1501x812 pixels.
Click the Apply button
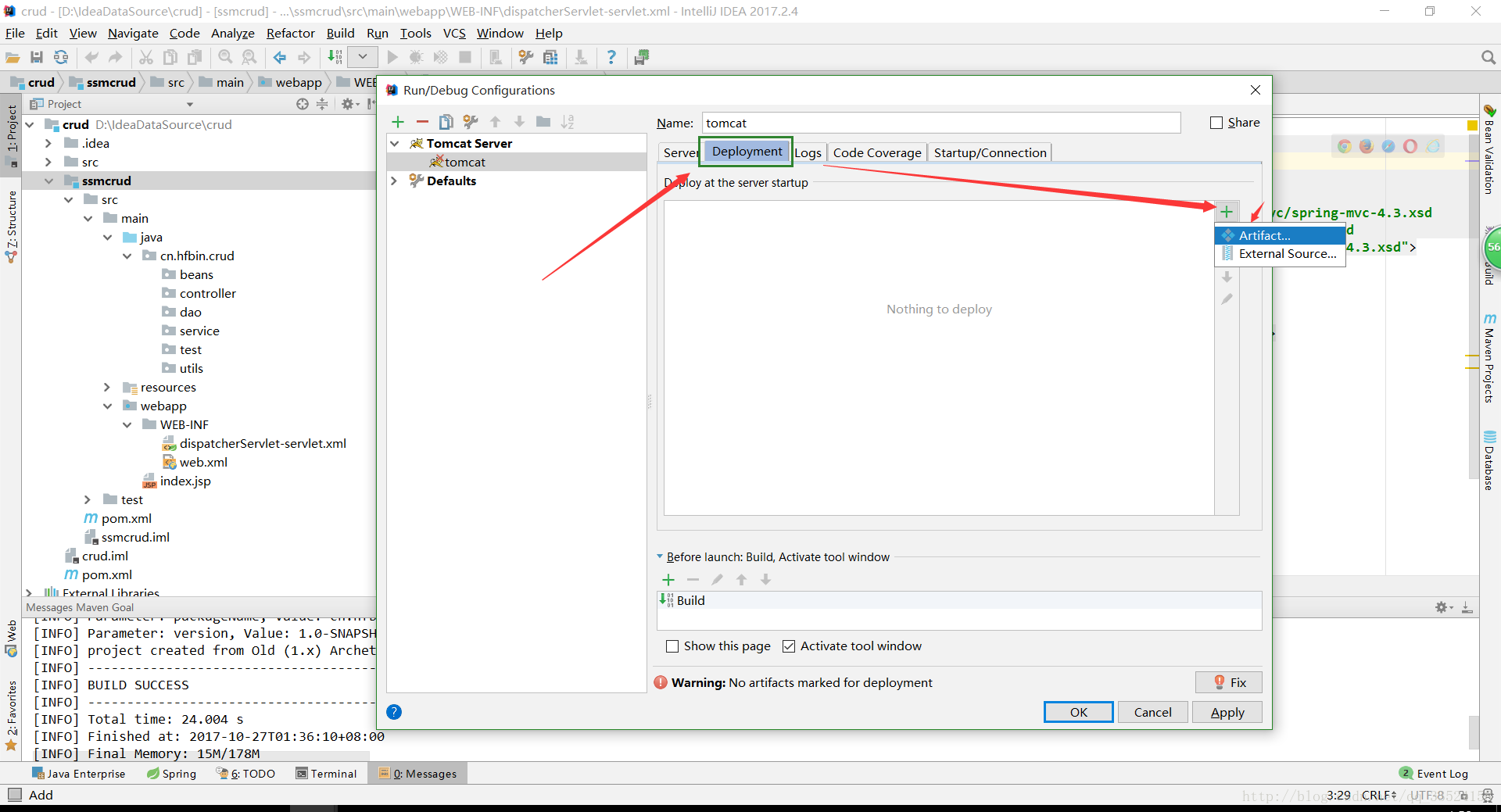click(1227, 713)
